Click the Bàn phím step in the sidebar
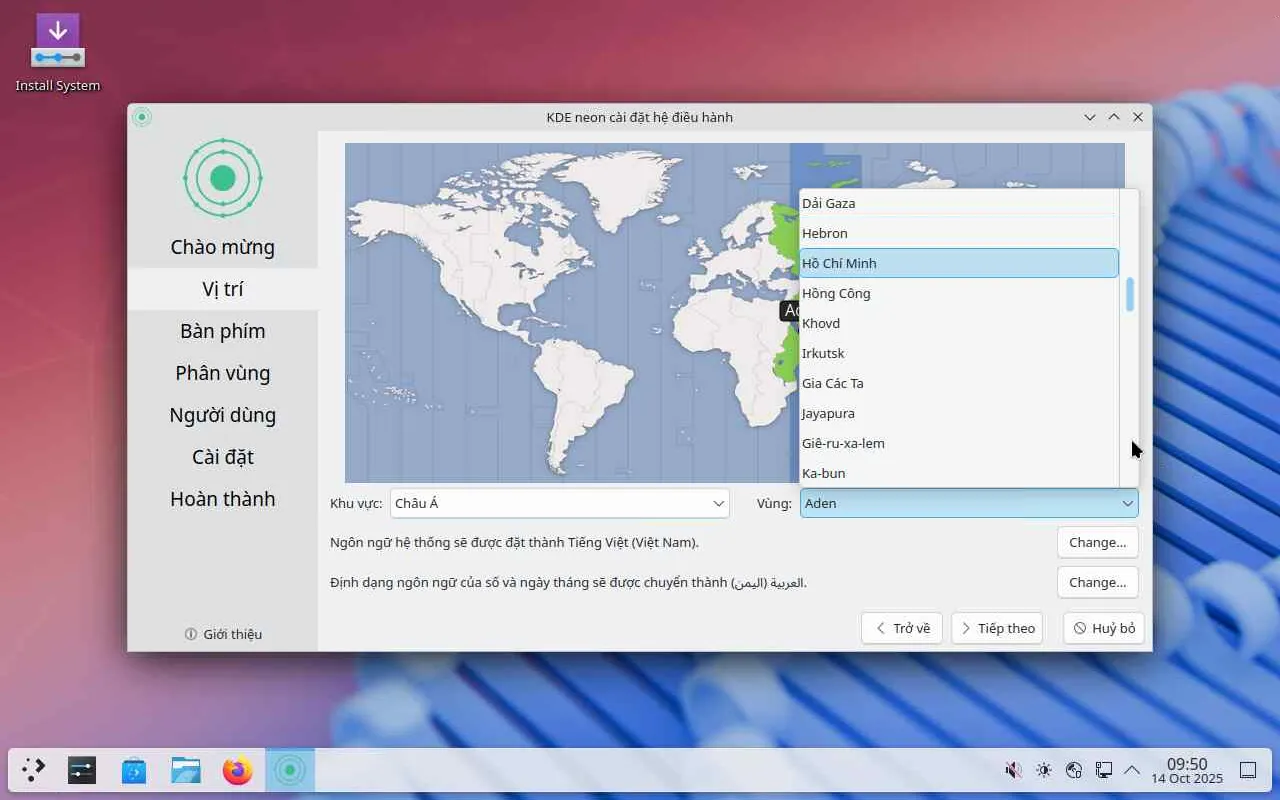The width and height of the screenshot is (1280, 800). [223, 331]
